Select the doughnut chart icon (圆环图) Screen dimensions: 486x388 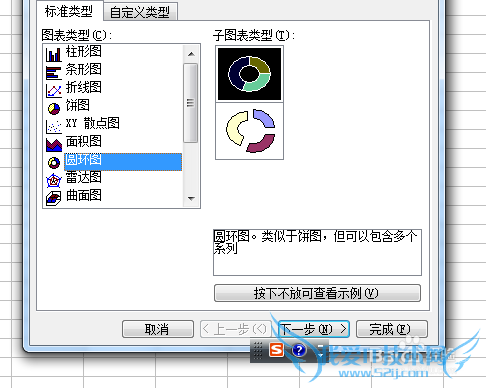coord(54,162)
